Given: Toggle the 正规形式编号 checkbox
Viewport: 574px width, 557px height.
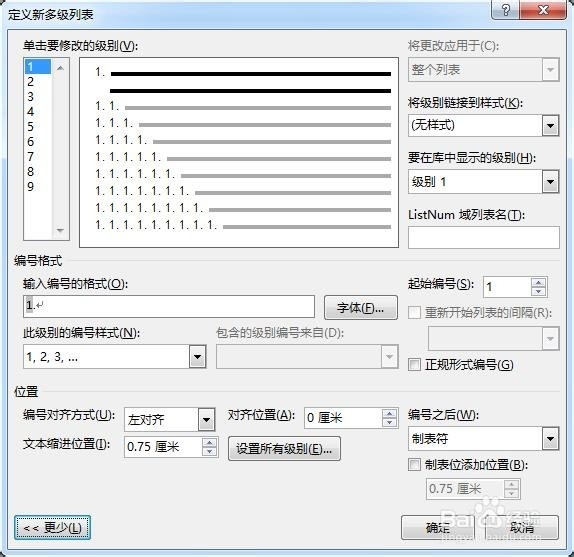Looking at the screenshot, I should tap(414, 365).
